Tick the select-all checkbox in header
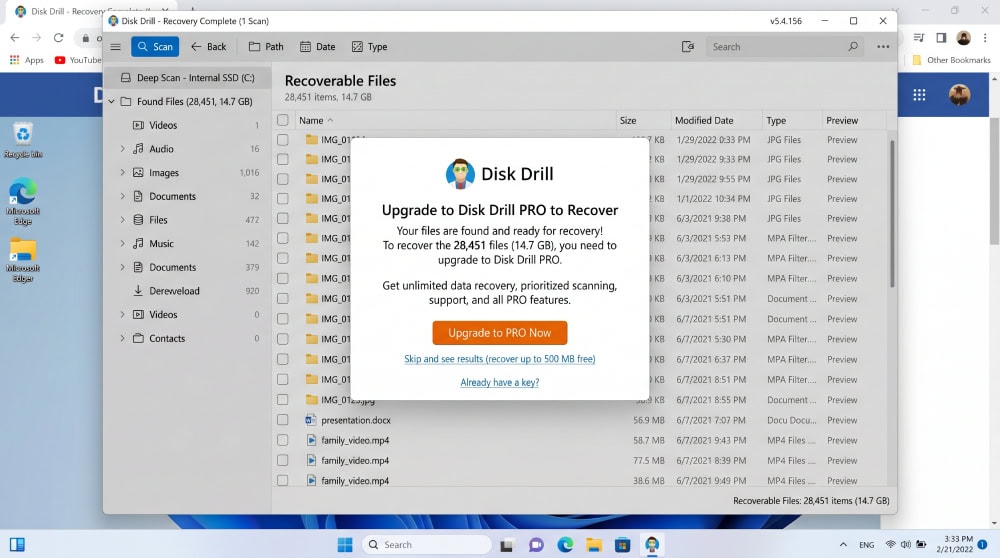The image size is (1000, 558). tap(283, 120)
